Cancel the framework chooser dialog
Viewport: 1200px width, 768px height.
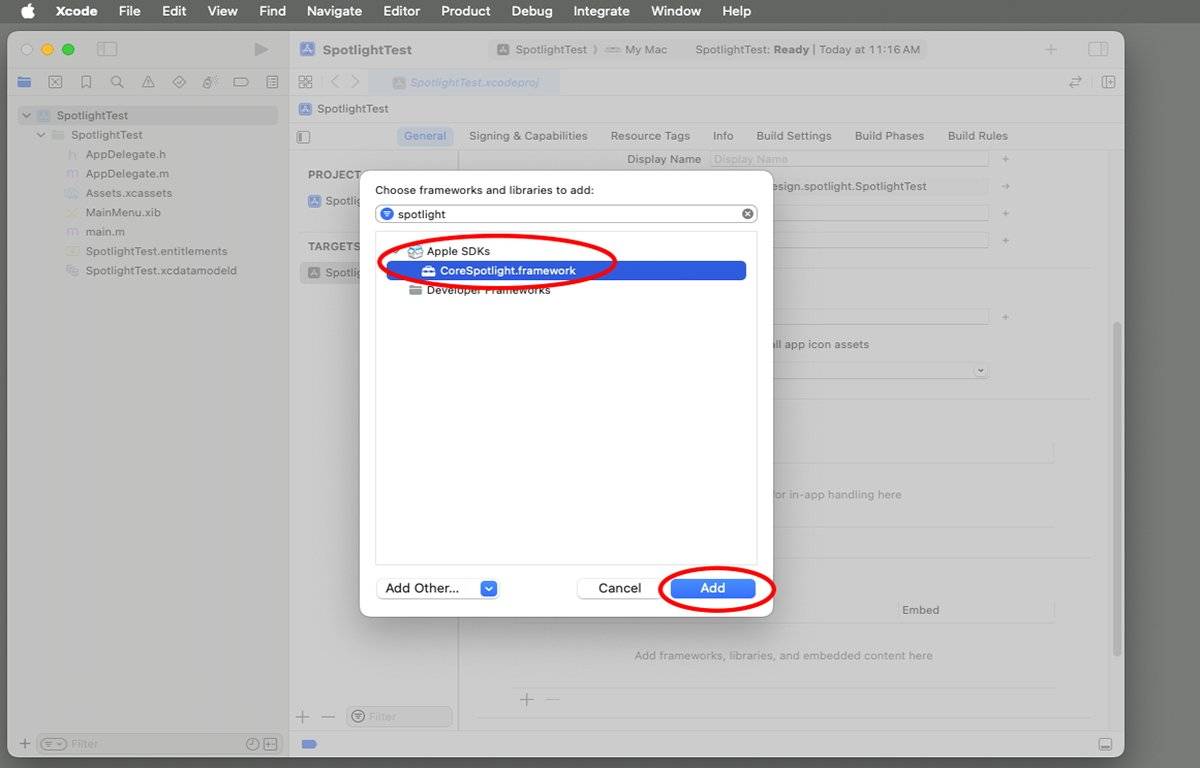[619, 588]
